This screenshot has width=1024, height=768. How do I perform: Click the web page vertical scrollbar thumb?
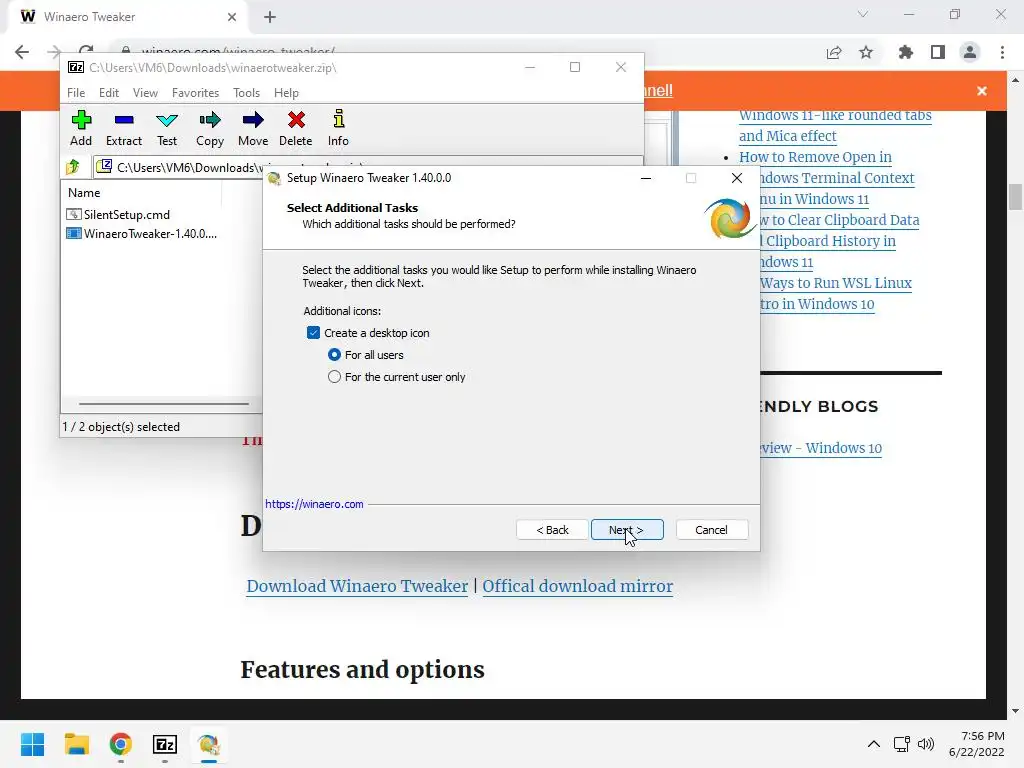point(1015,197)
